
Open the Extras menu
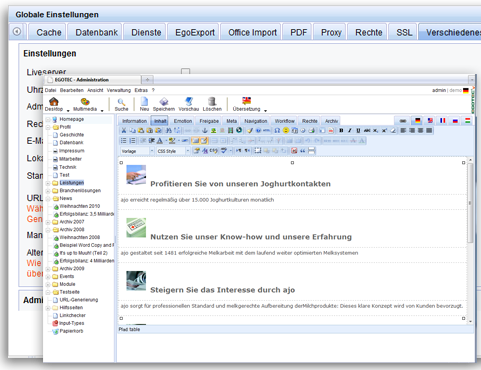(141, 90)
